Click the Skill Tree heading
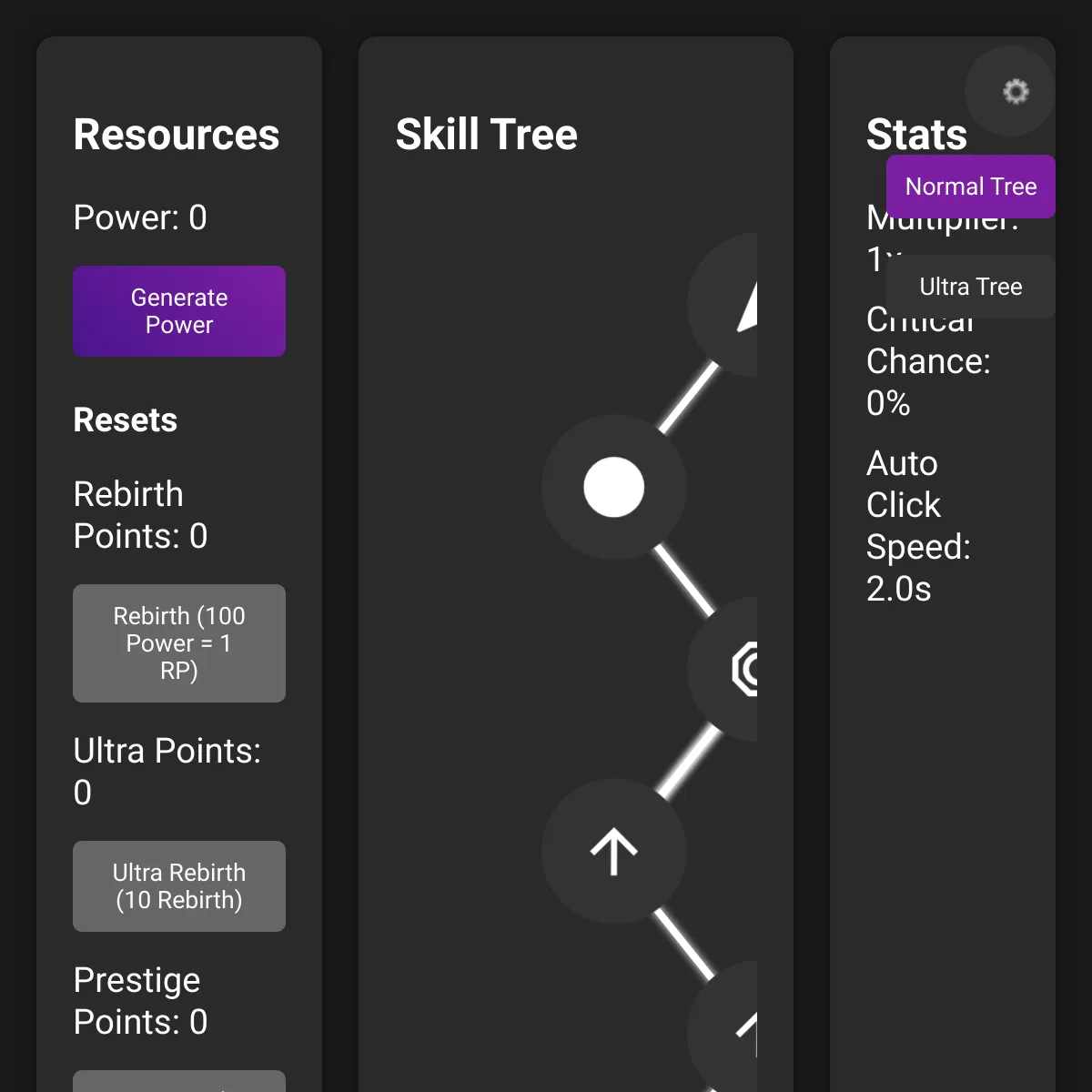 pos(486,135)
